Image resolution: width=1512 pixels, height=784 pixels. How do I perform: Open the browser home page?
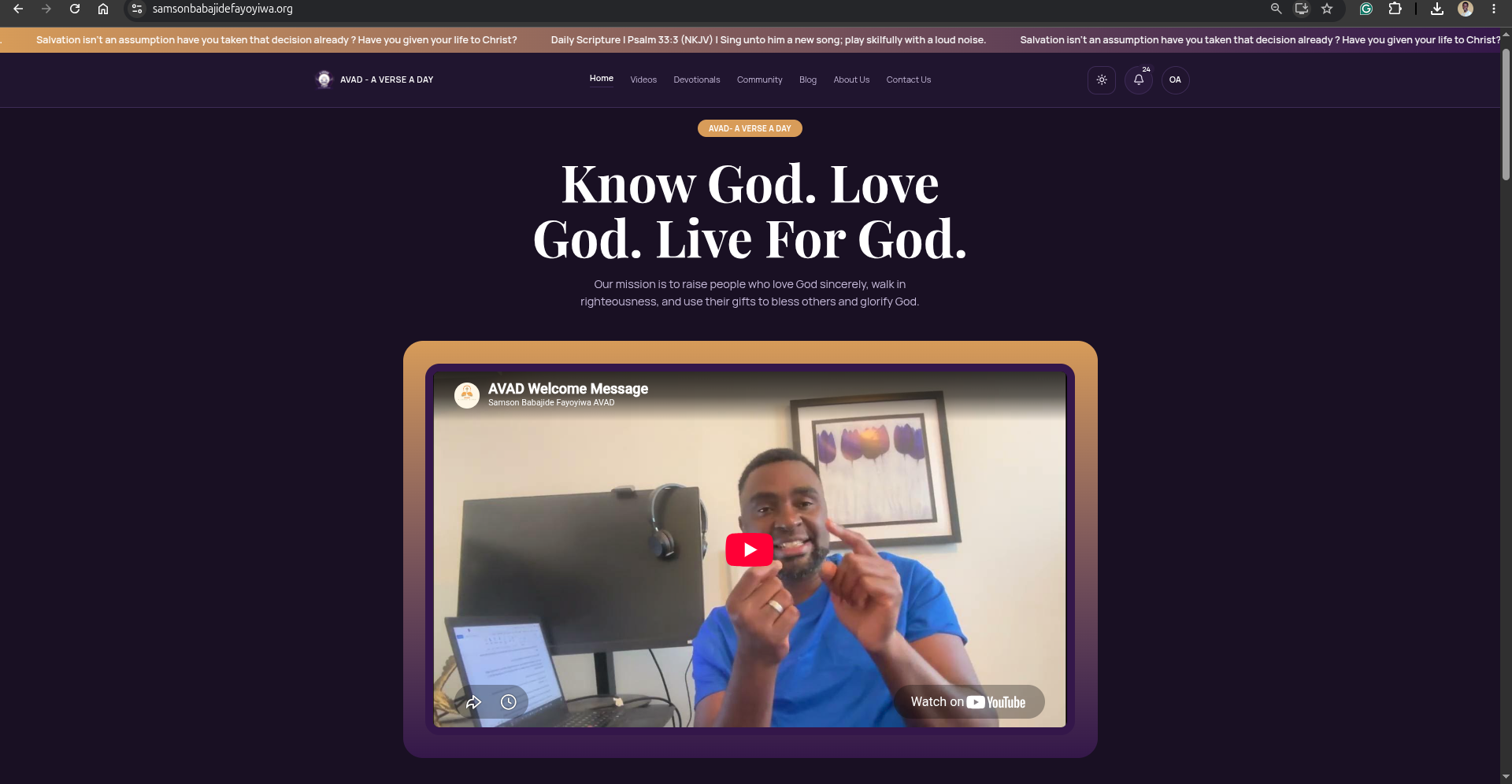(x=103, y=9)
